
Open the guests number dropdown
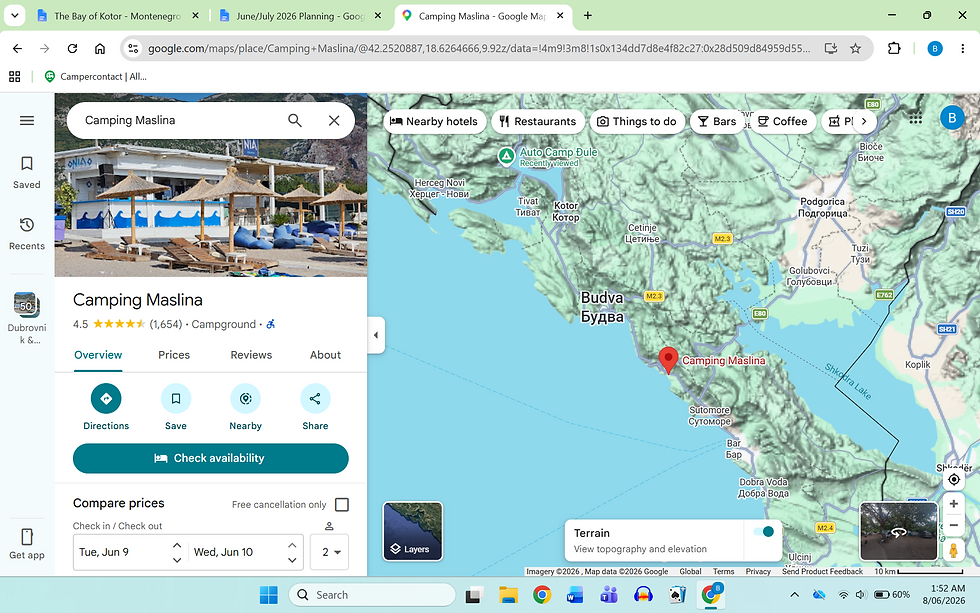(x=330, y=552)
